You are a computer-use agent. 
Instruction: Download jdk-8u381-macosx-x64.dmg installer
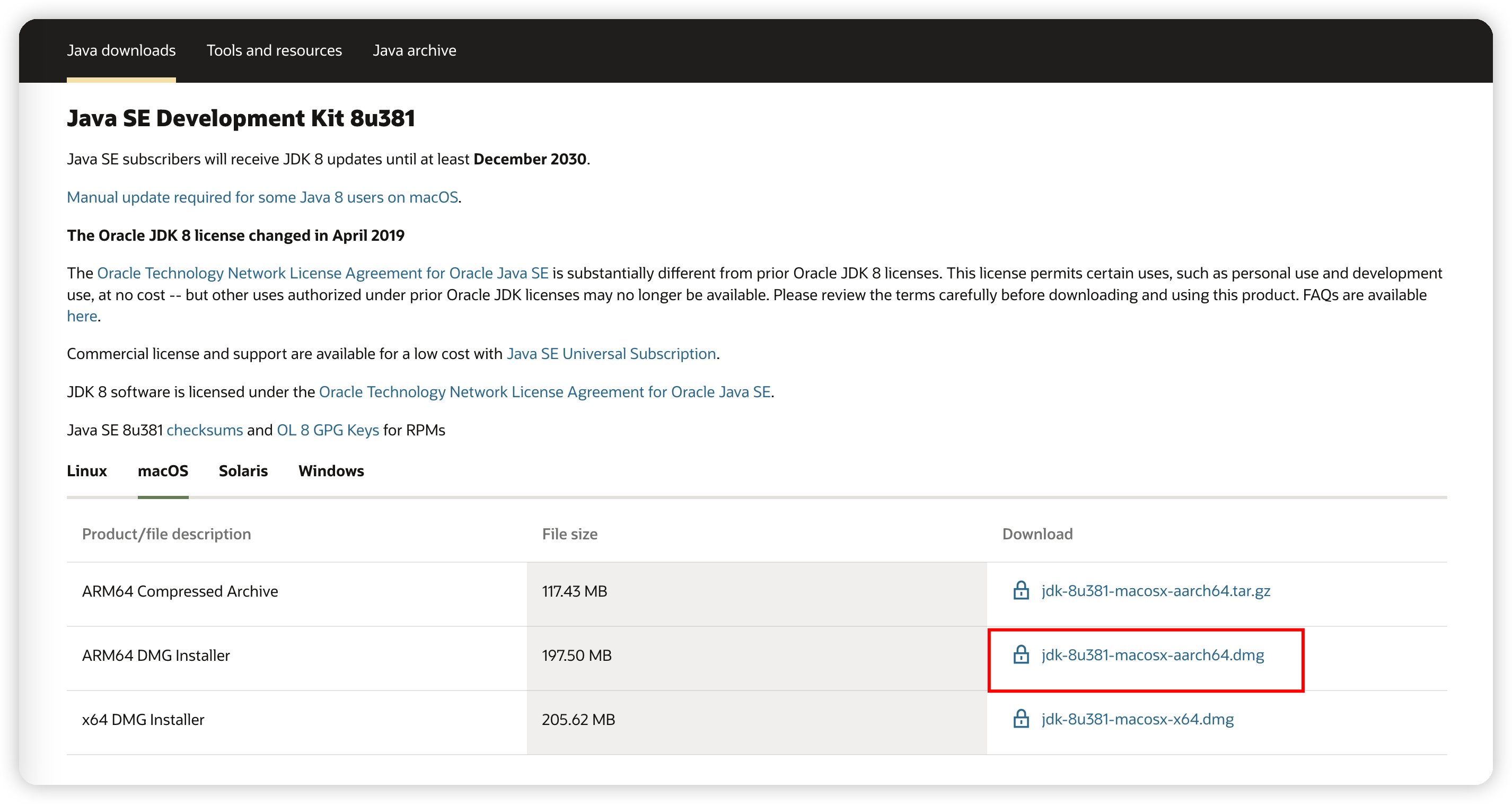[x=1137, y=719]
